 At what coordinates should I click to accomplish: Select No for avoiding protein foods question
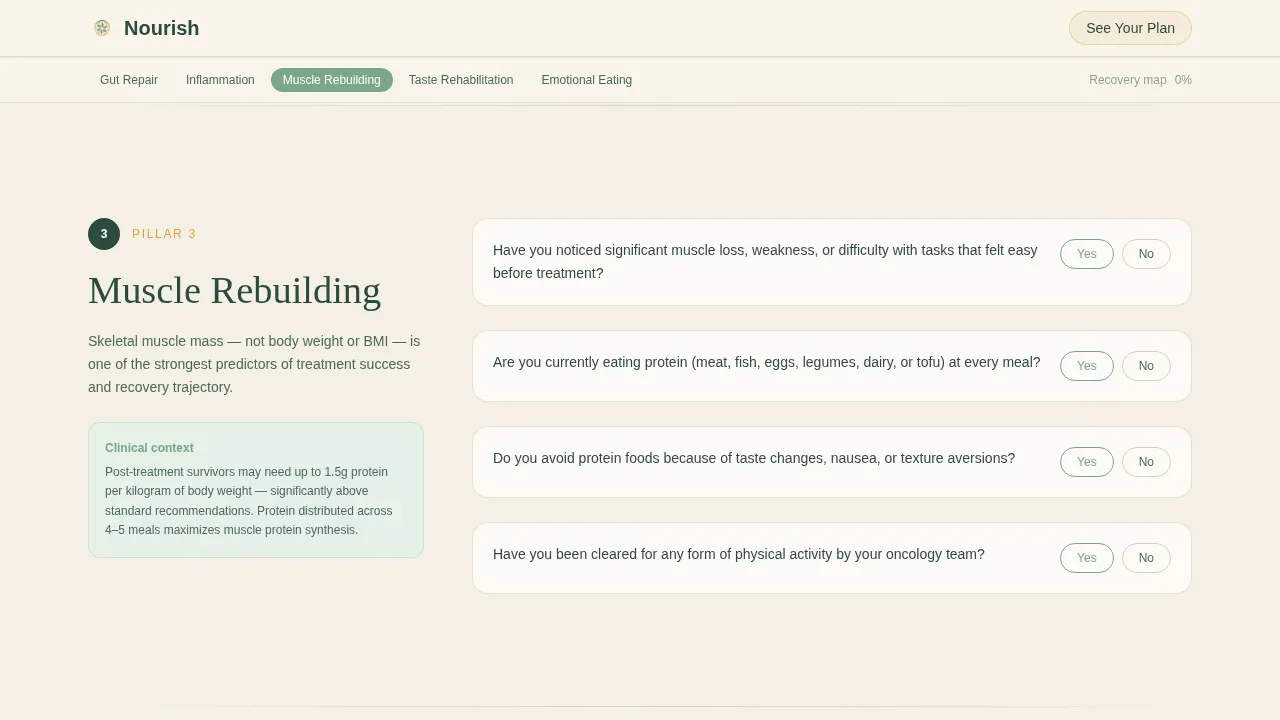click(1146, 462)
